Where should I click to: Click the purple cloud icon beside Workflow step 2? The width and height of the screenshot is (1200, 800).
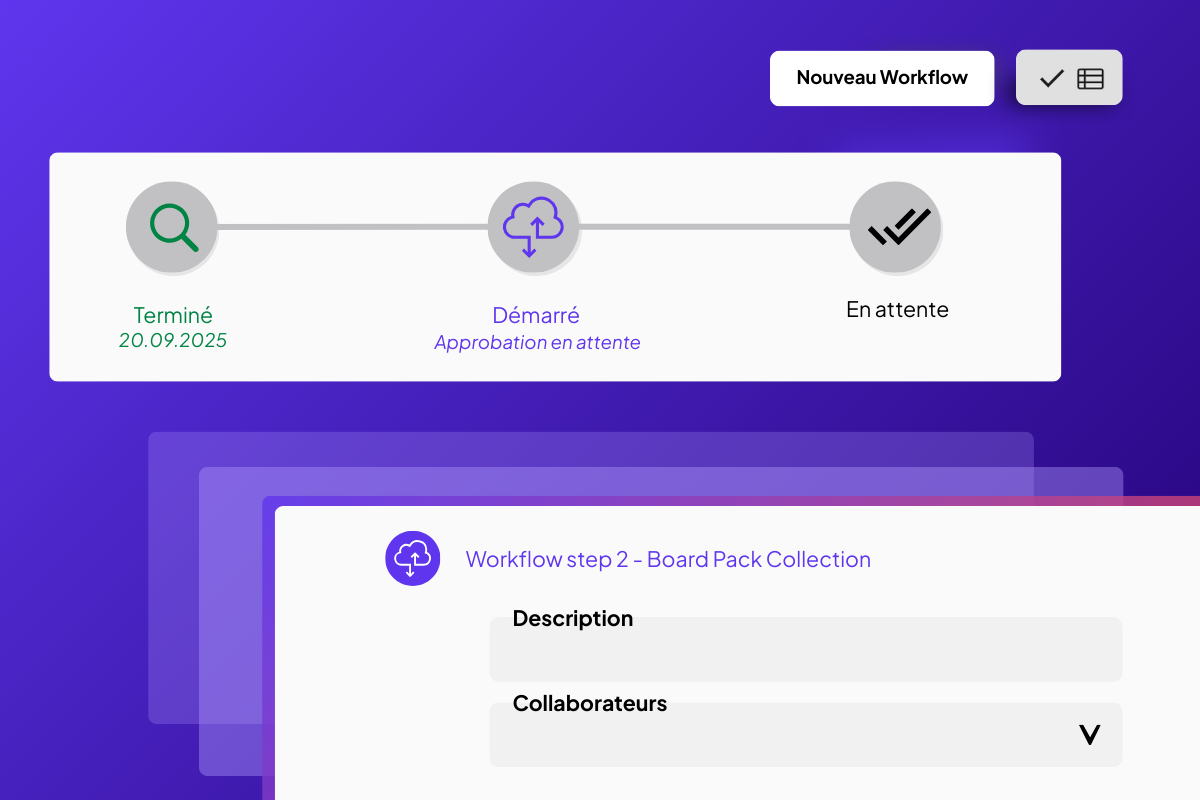413,558
